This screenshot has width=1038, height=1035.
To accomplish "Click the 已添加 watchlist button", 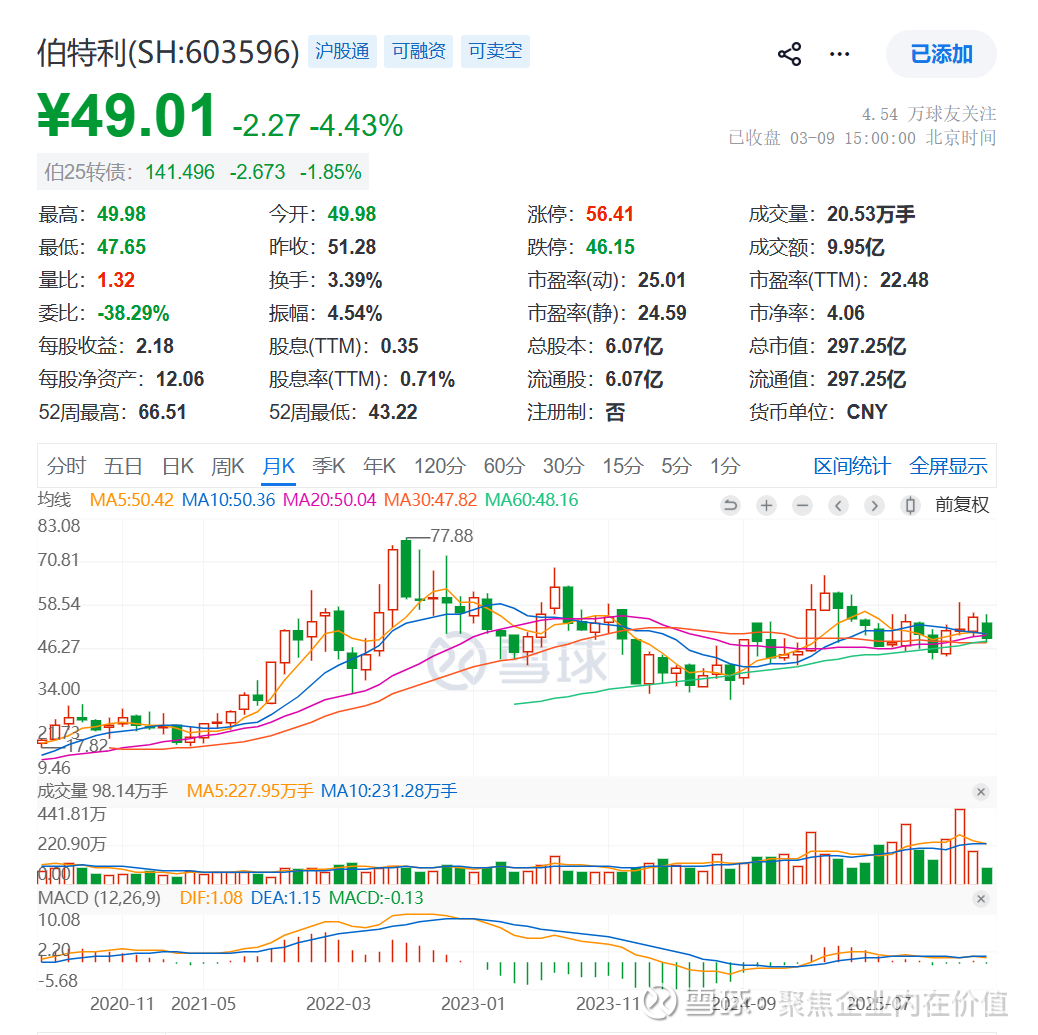I will click(x=941, y=54).
